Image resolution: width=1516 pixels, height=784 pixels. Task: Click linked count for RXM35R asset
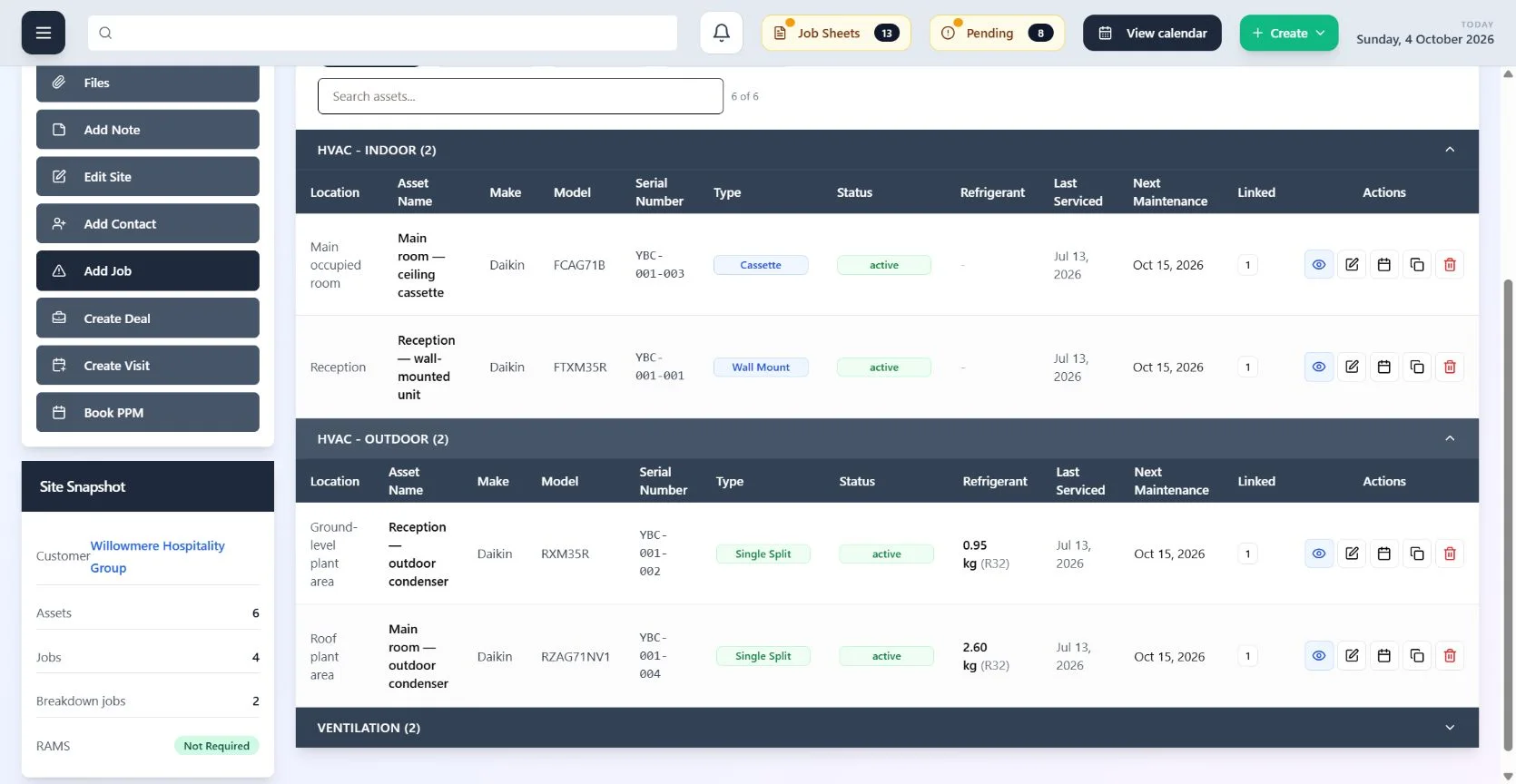(x=1247, y=554)
